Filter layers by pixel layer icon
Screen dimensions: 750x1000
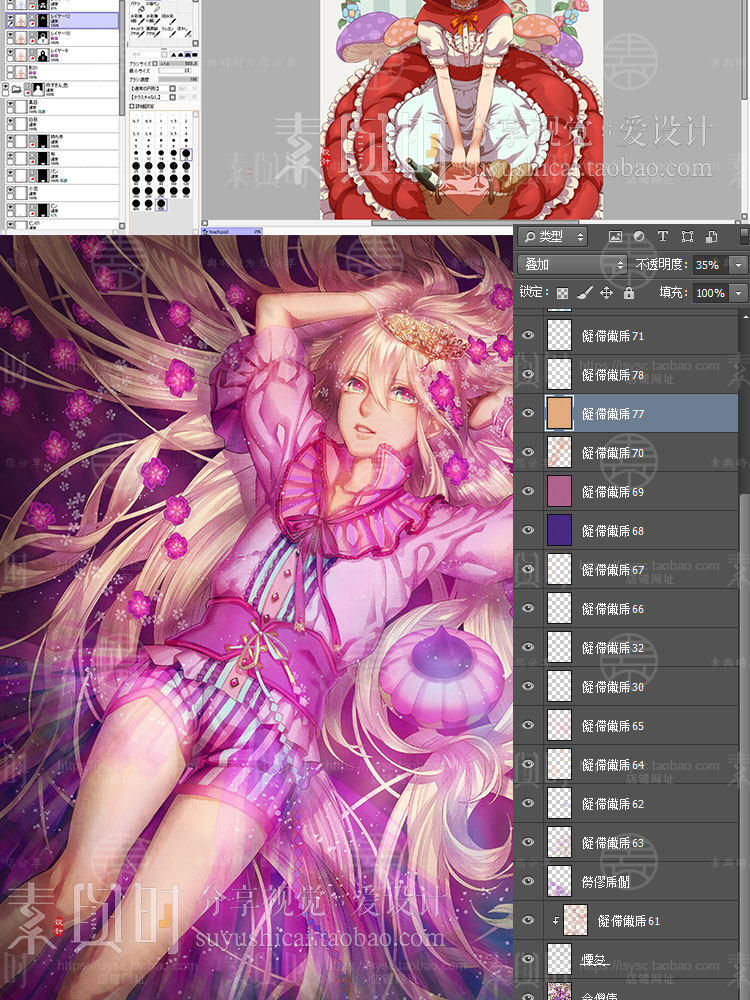[x=615, y=237]
